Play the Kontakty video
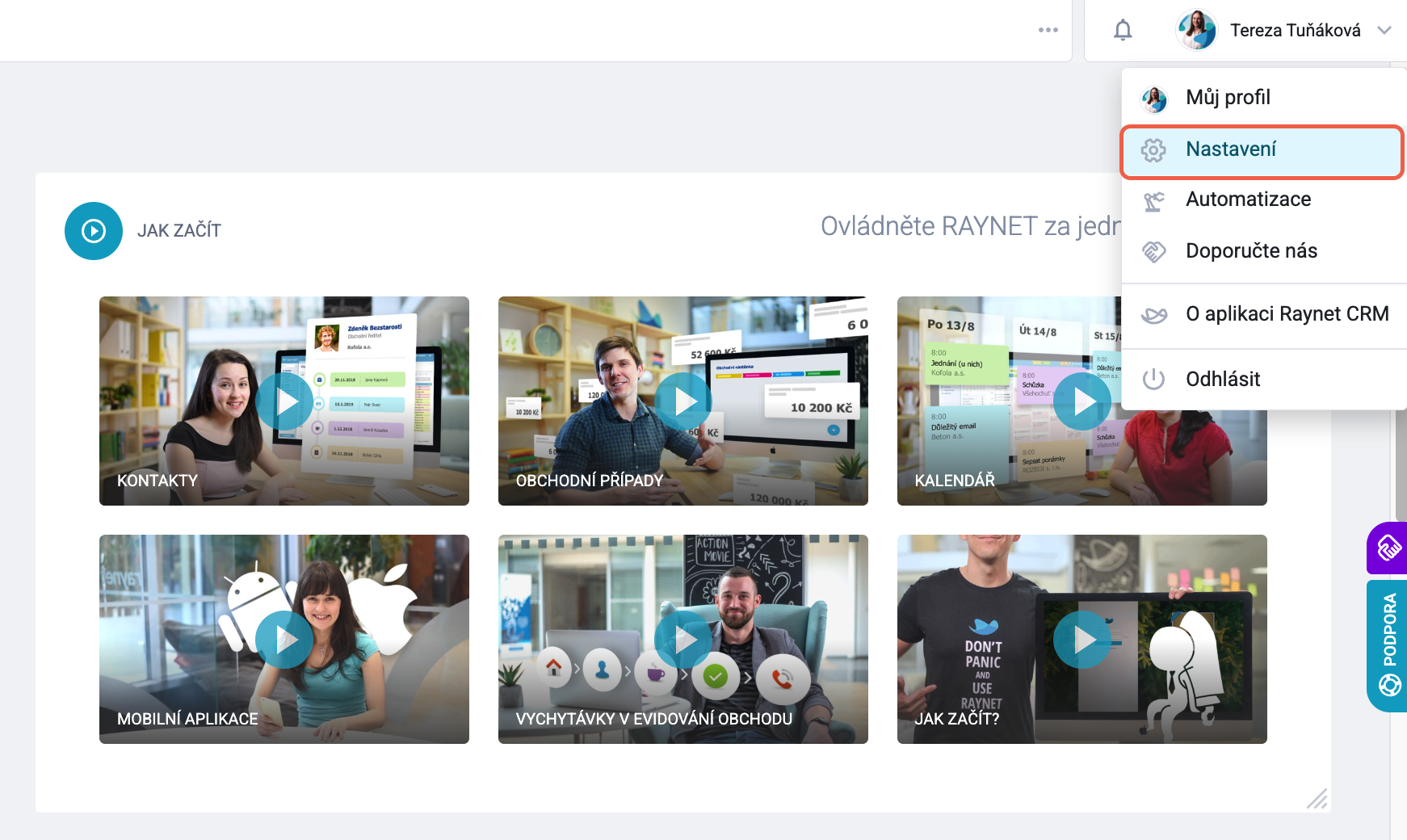Image resolution: width=1407 pixels, height=840 pixels. coord(284,401)
